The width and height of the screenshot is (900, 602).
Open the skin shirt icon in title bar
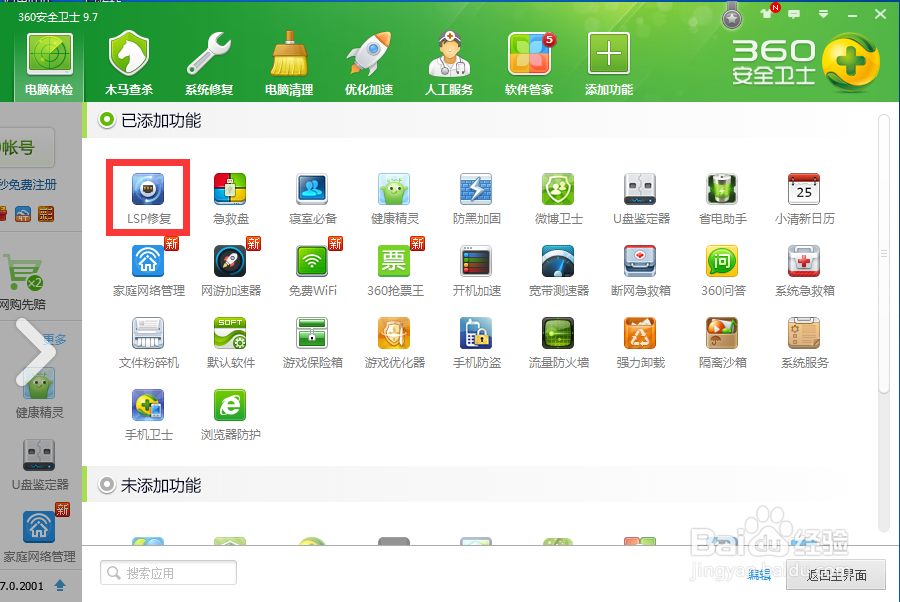pos(766,14)
